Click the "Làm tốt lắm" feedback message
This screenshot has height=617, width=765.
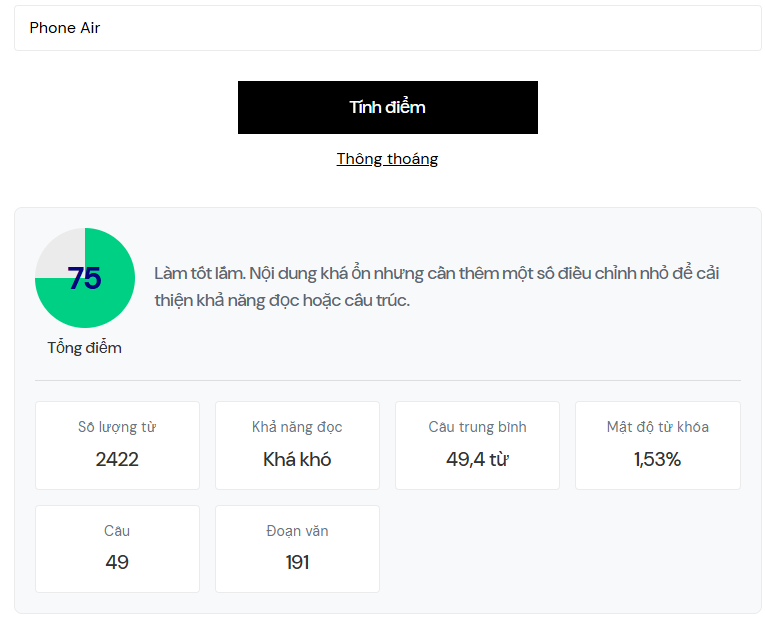[x=437, y=286]
